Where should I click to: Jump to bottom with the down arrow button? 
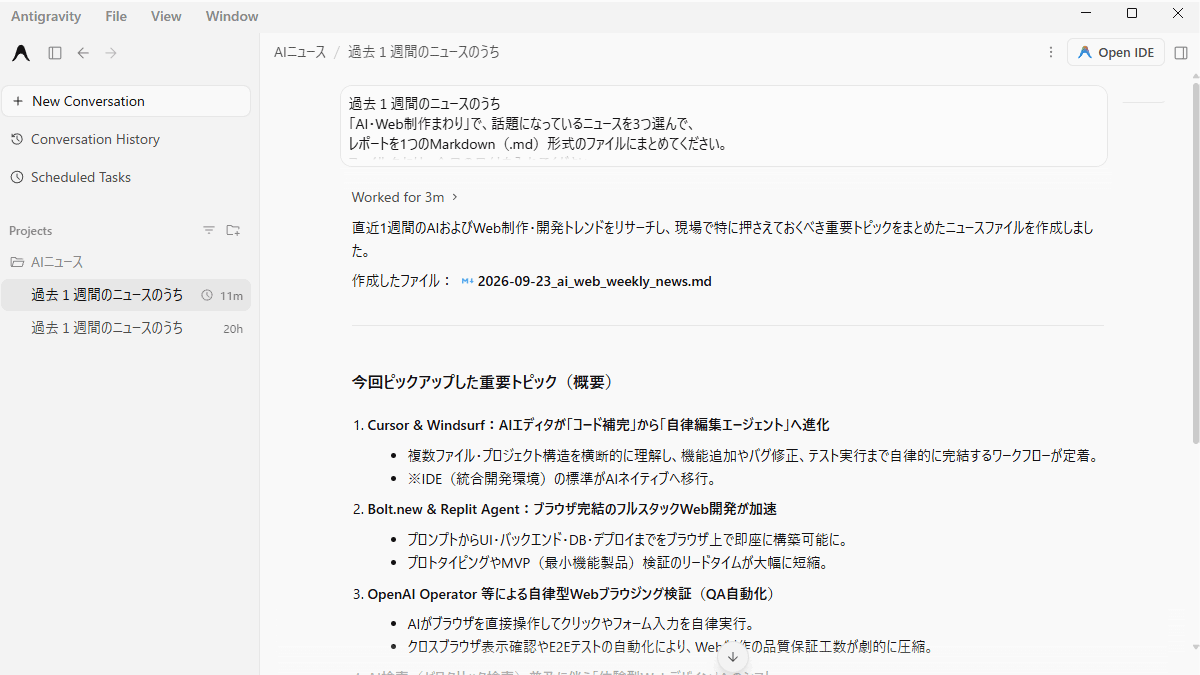click(732, 656)
